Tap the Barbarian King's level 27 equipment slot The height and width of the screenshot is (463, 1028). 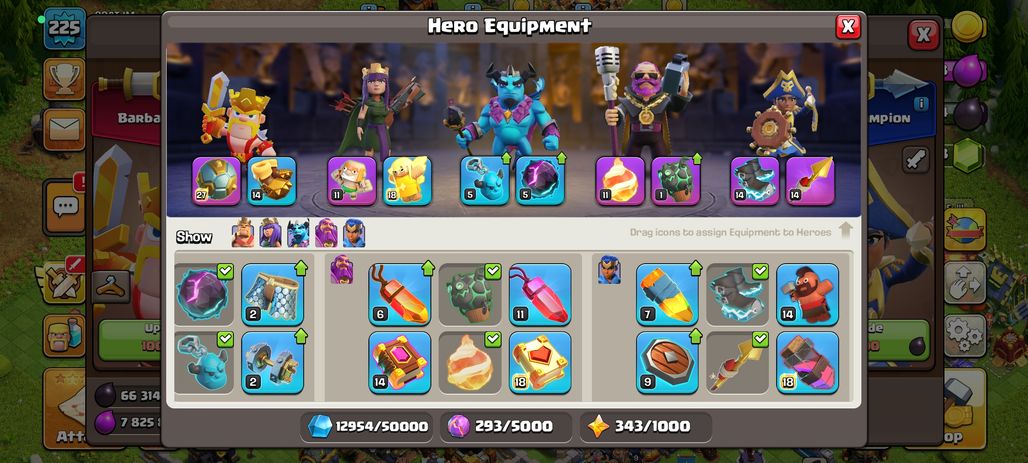[216, 181]
